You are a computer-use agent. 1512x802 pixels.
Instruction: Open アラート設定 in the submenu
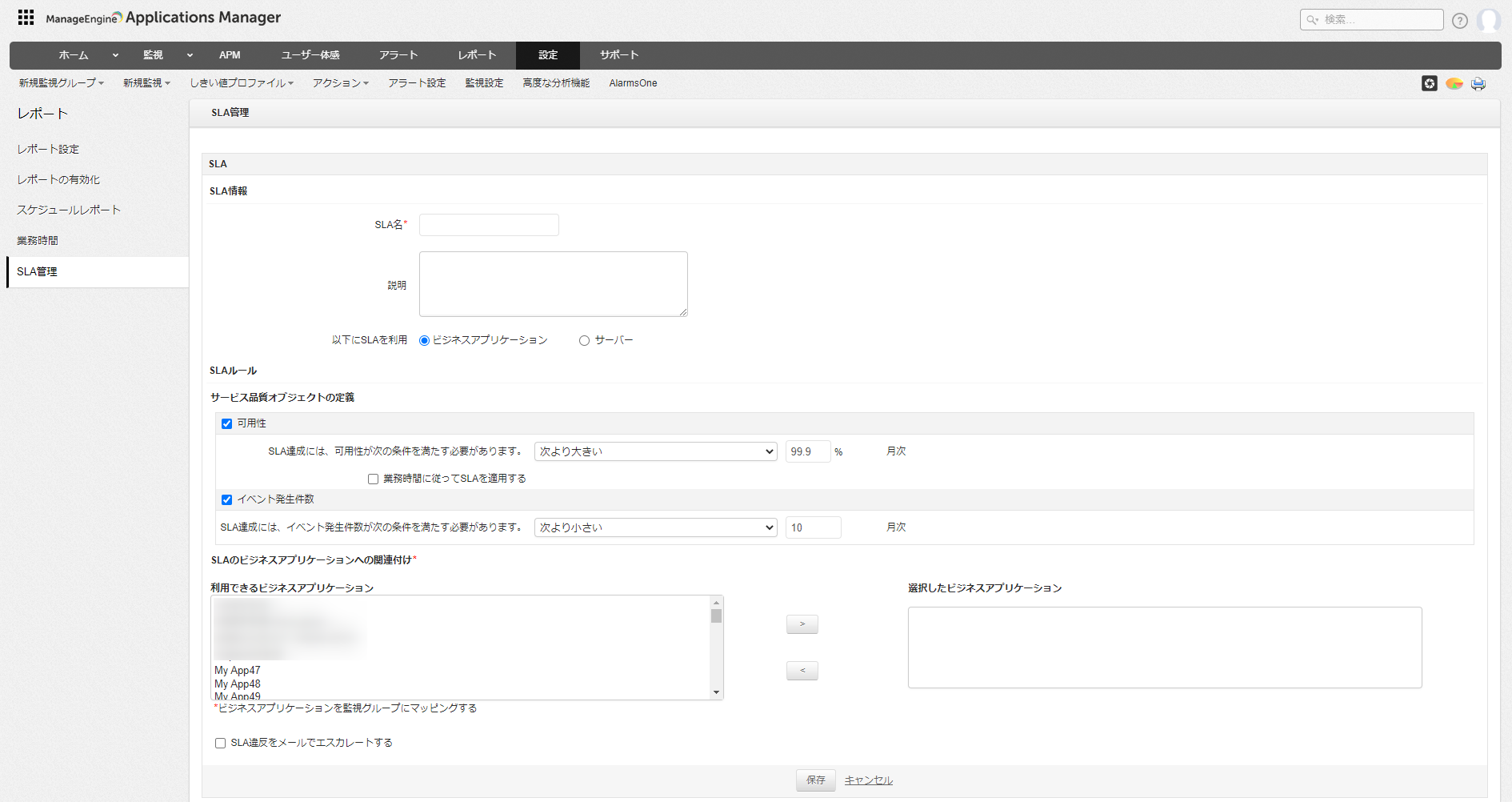click(418, 83)
